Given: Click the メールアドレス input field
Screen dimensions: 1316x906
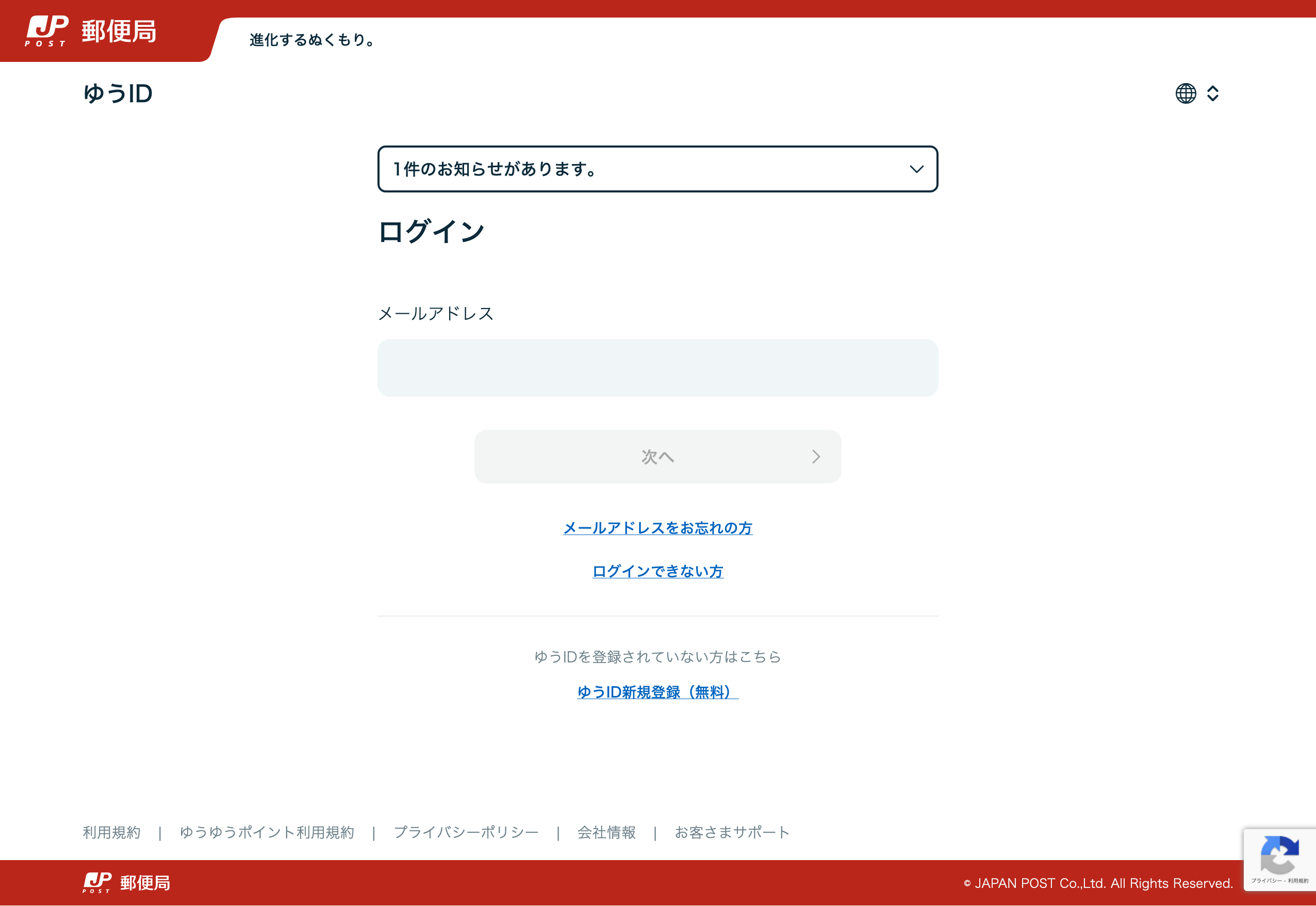Looking at the screenshot, I should (657, 368).
